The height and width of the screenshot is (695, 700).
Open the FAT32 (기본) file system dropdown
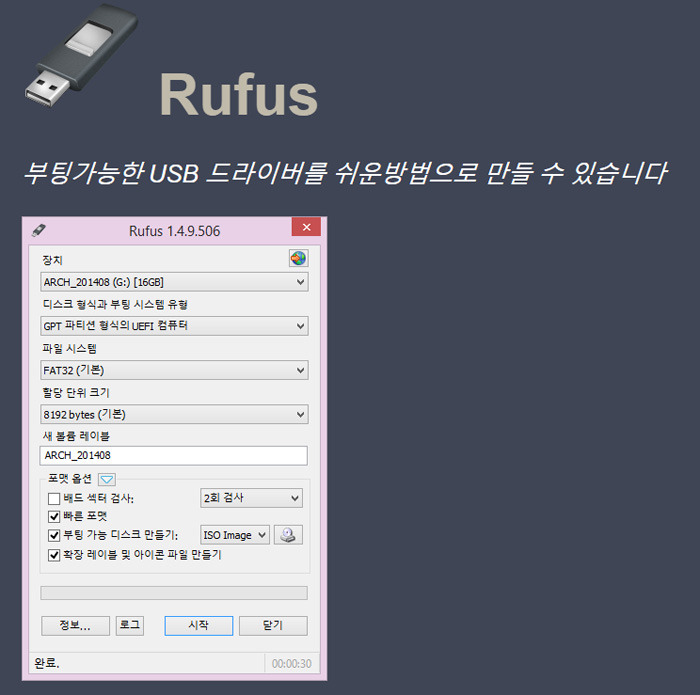[x=174, y=370]
